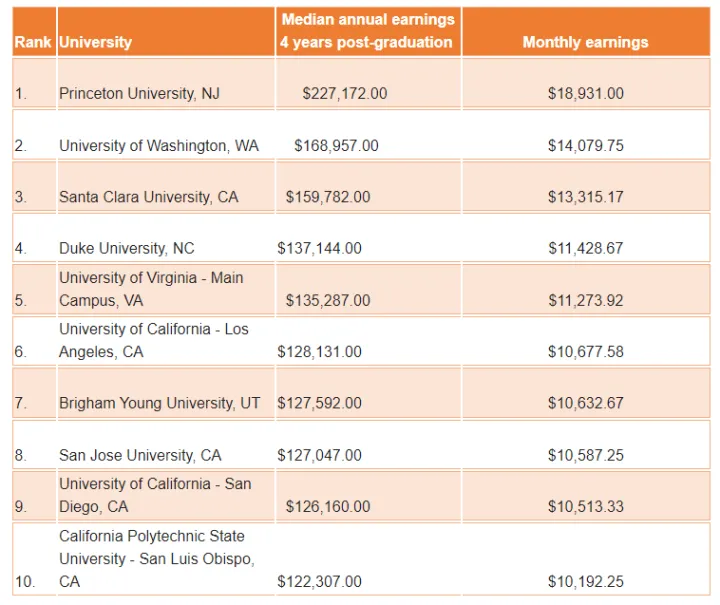Screen dimensions: 720x605
Task: Click the Santa Clara University, CA cell
Action: coord(148,197)
